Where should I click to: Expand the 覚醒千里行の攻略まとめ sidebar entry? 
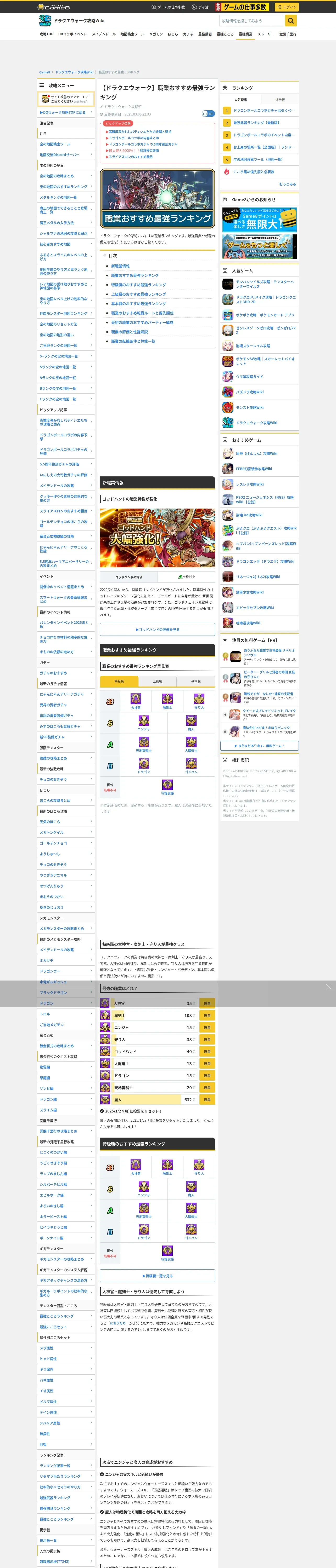point(66,1131)
